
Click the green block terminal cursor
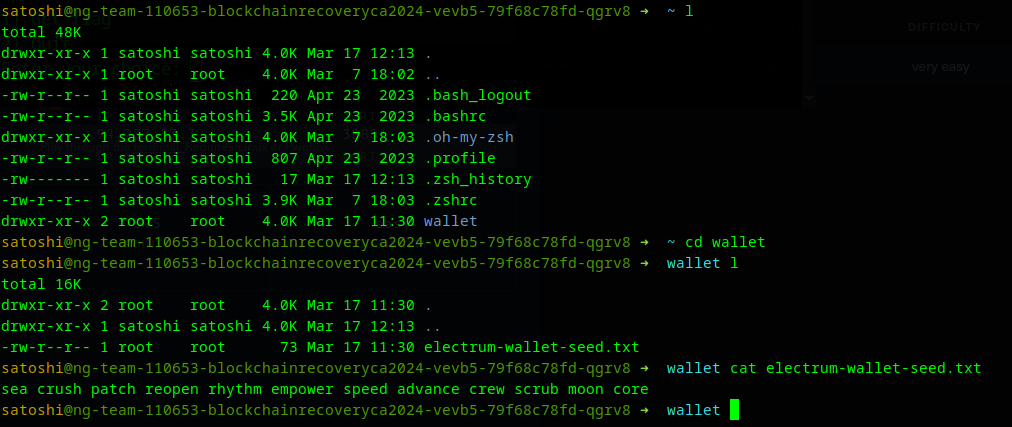[734, 410]
